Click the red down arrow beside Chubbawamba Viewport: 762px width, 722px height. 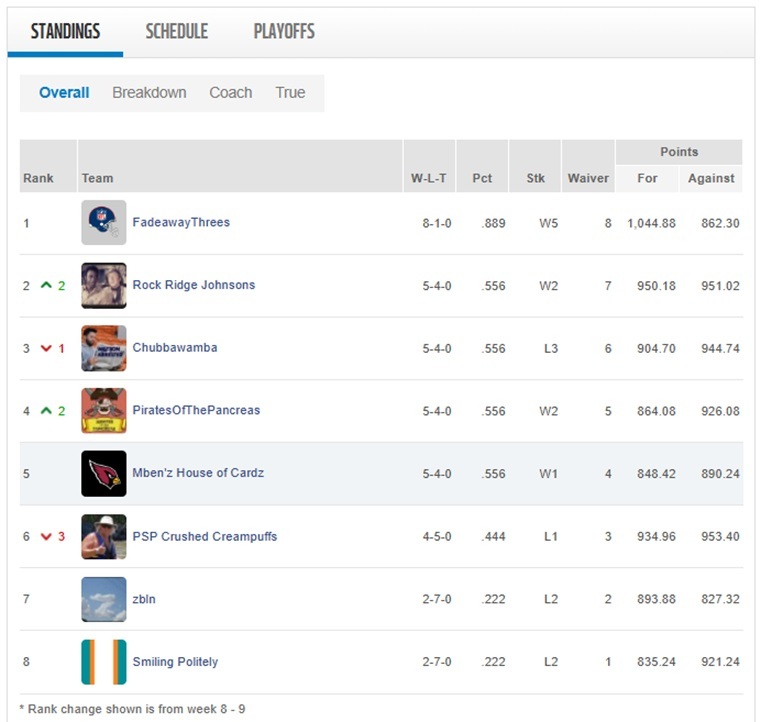coord(46,348)
